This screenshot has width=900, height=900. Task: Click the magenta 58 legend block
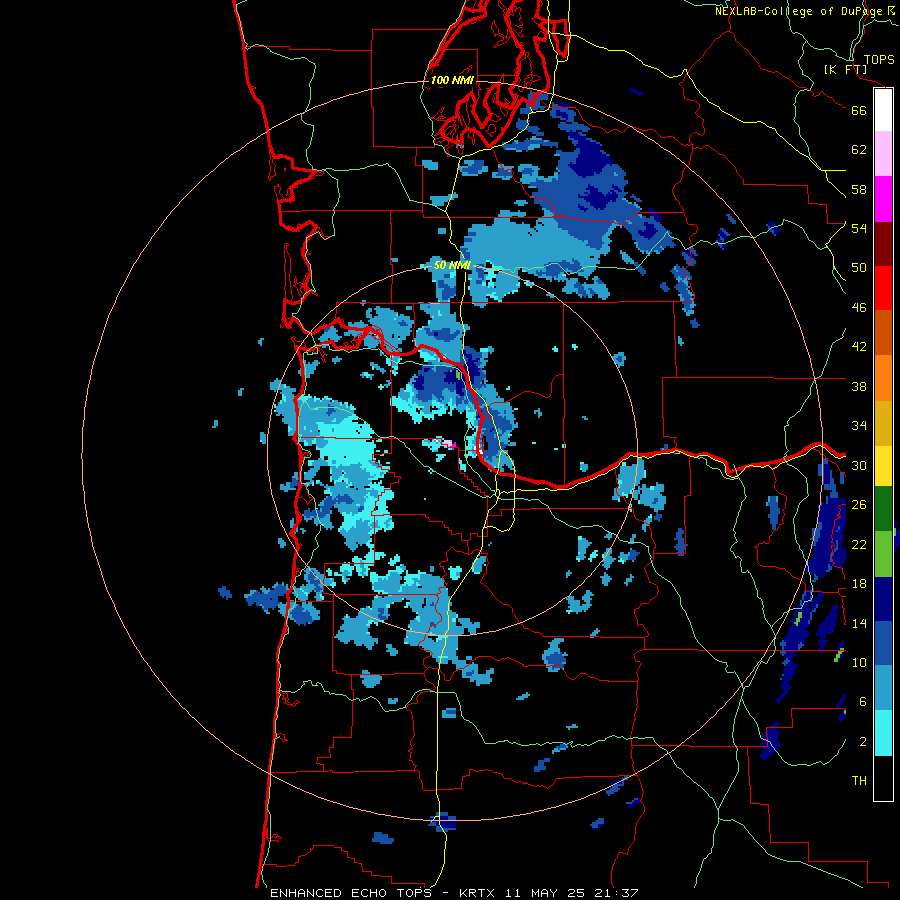pos(883,199)
